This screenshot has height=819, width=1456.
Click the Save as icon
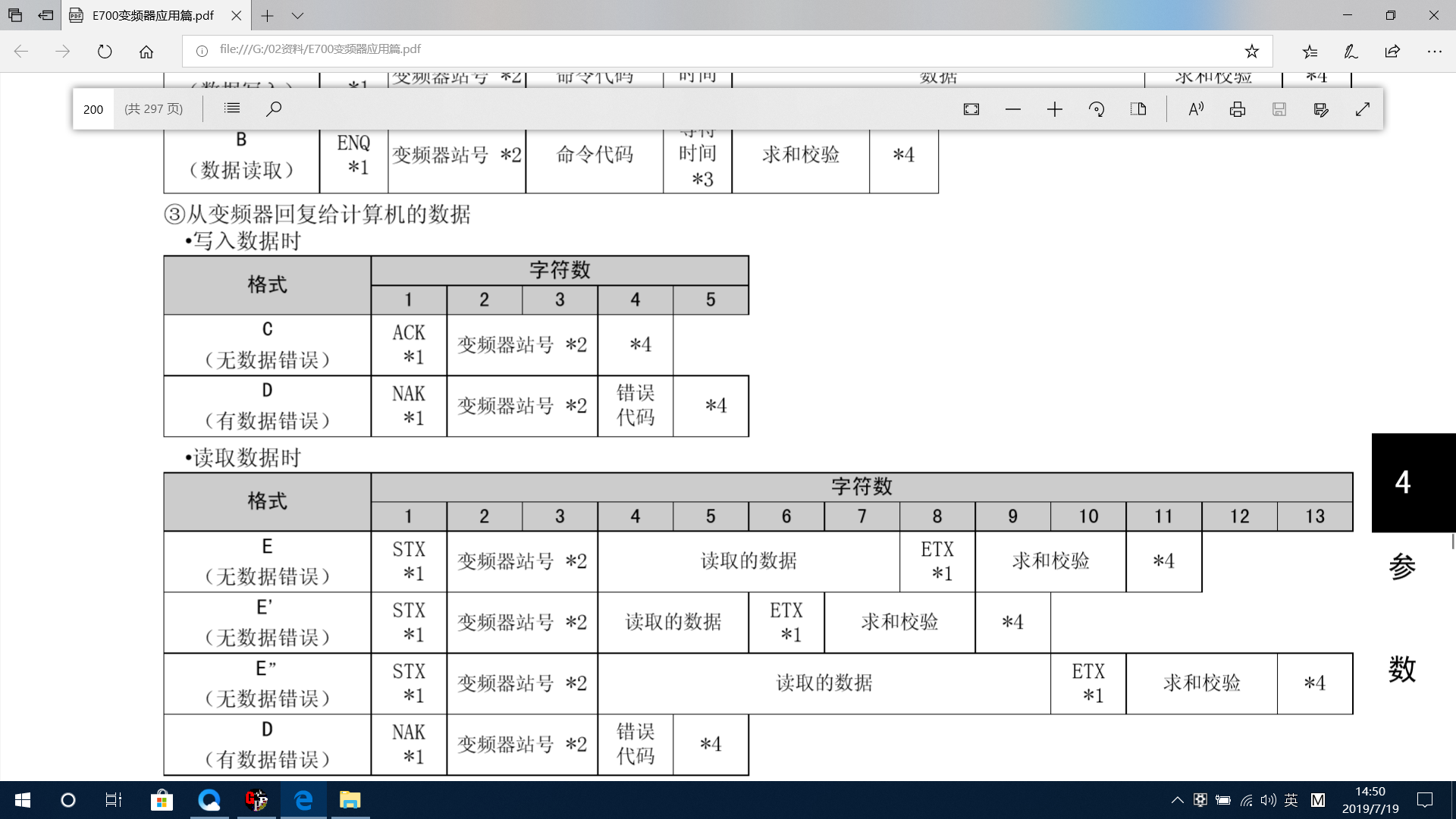click(x=1321, y=109)
